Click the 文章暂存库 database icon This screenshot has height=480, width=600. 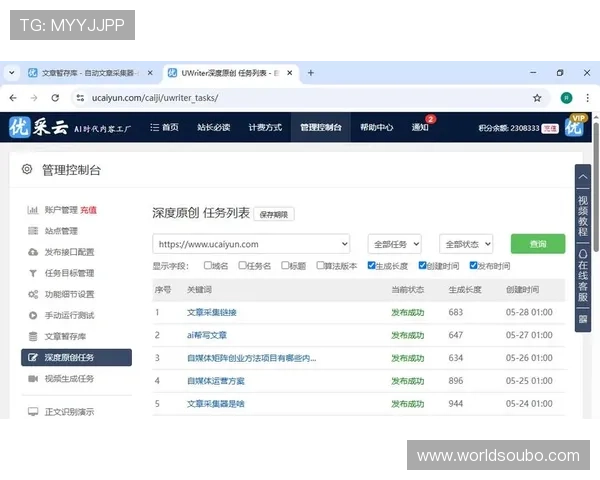[x=33, y=336]
